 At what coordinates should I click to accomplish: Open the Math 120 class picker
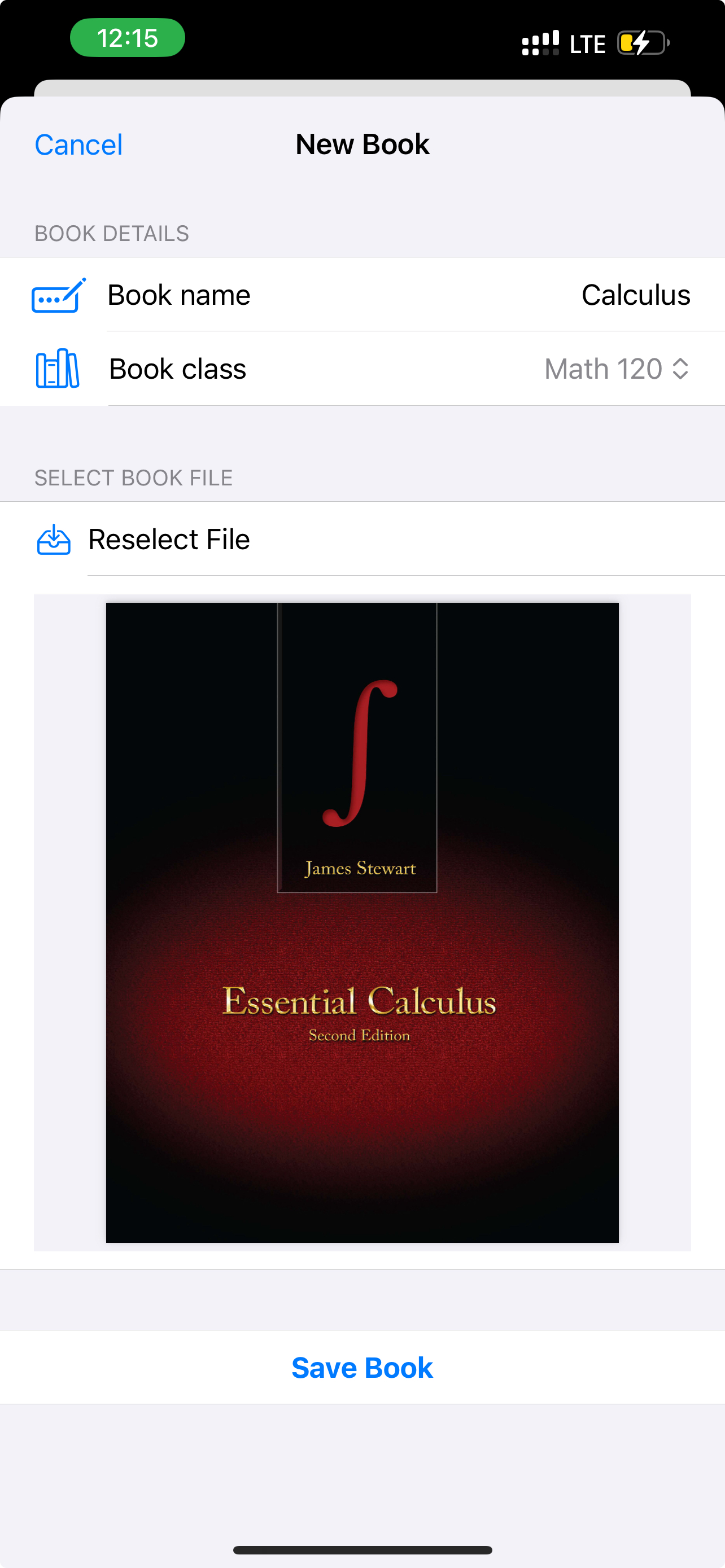(617, 369)
